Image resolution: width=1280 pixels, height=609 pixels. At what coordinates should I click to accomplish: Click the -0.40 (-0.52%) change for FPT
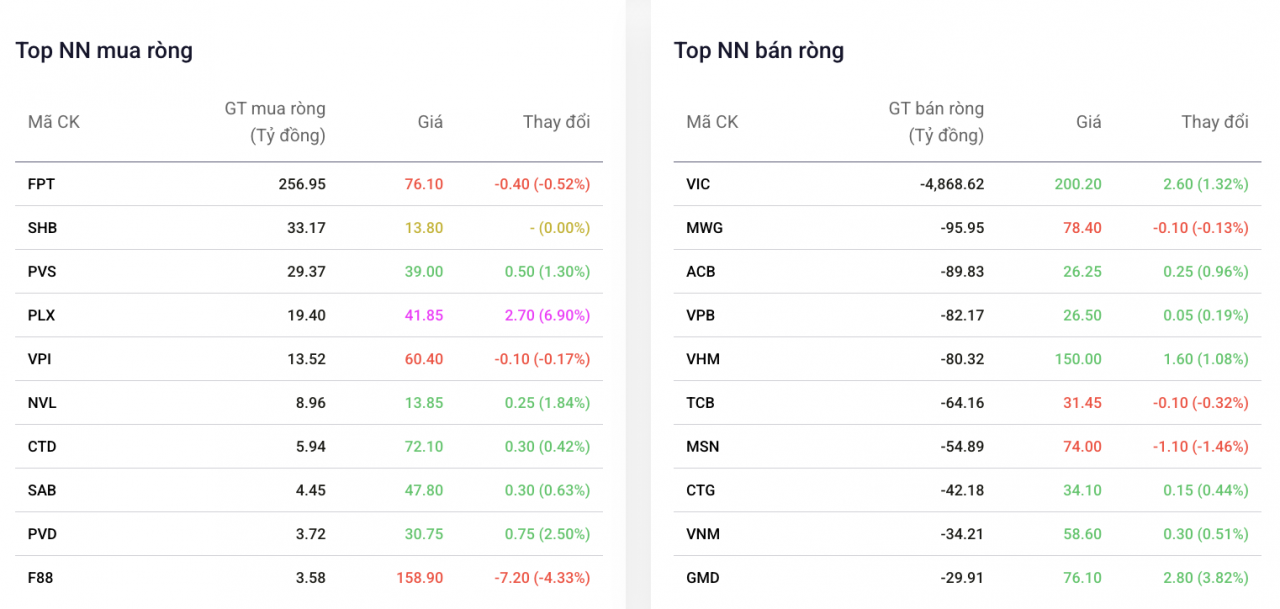coord(542,184)
